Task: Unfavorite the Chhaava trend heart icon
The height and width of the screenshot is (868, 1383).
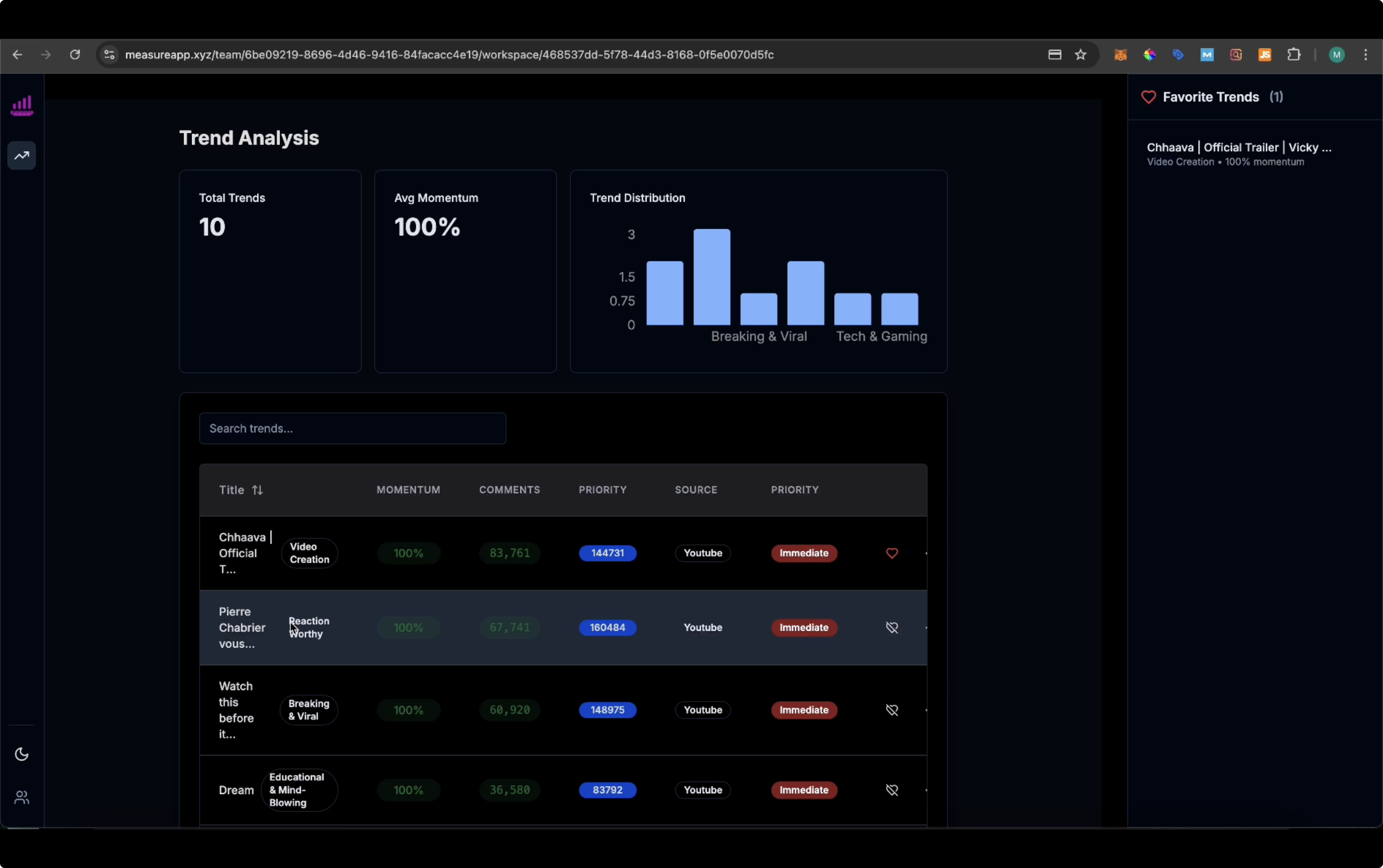Action: [891, 553]
